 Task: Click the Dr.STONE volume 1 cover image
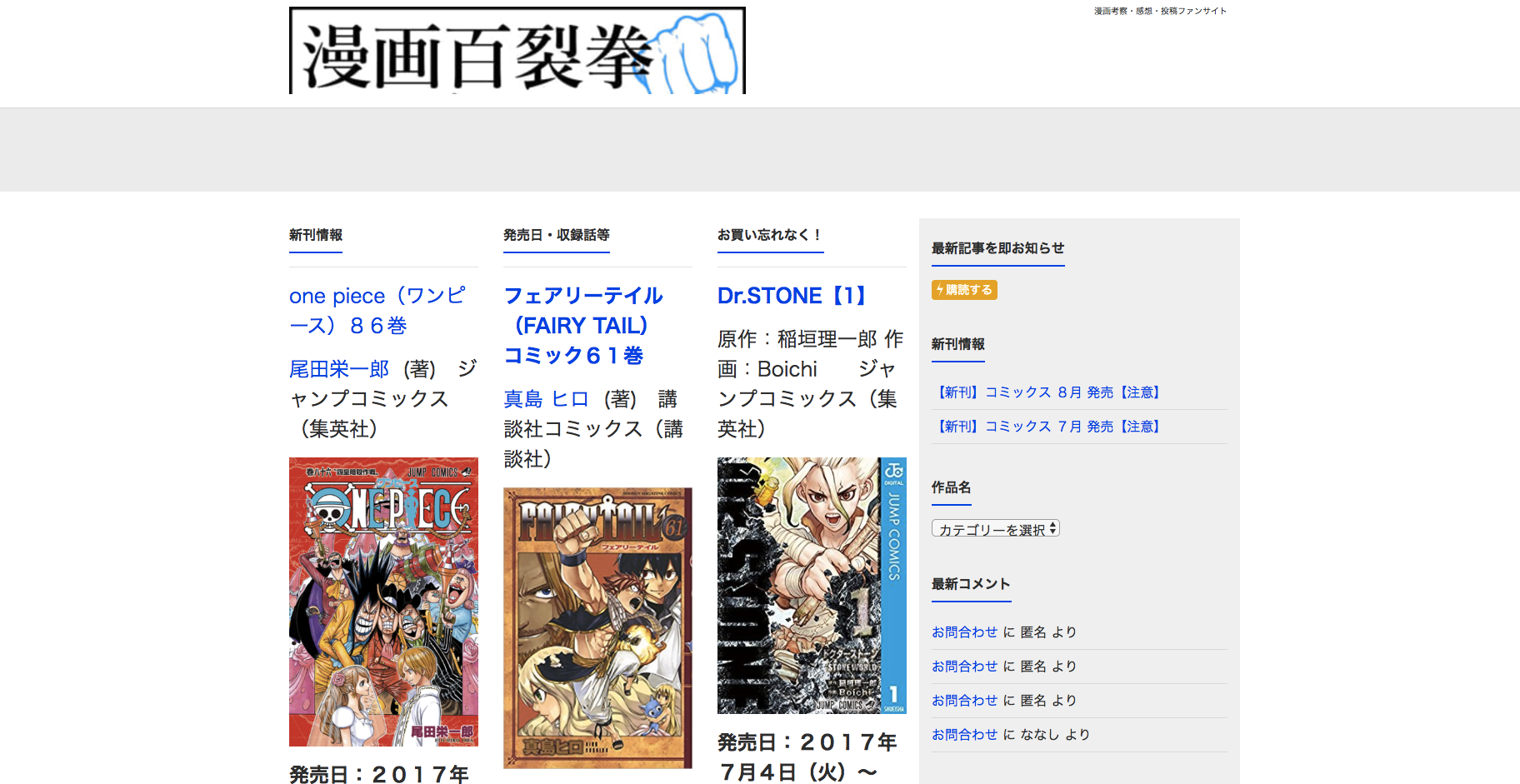pyautogui.click(x=812, y=586)
